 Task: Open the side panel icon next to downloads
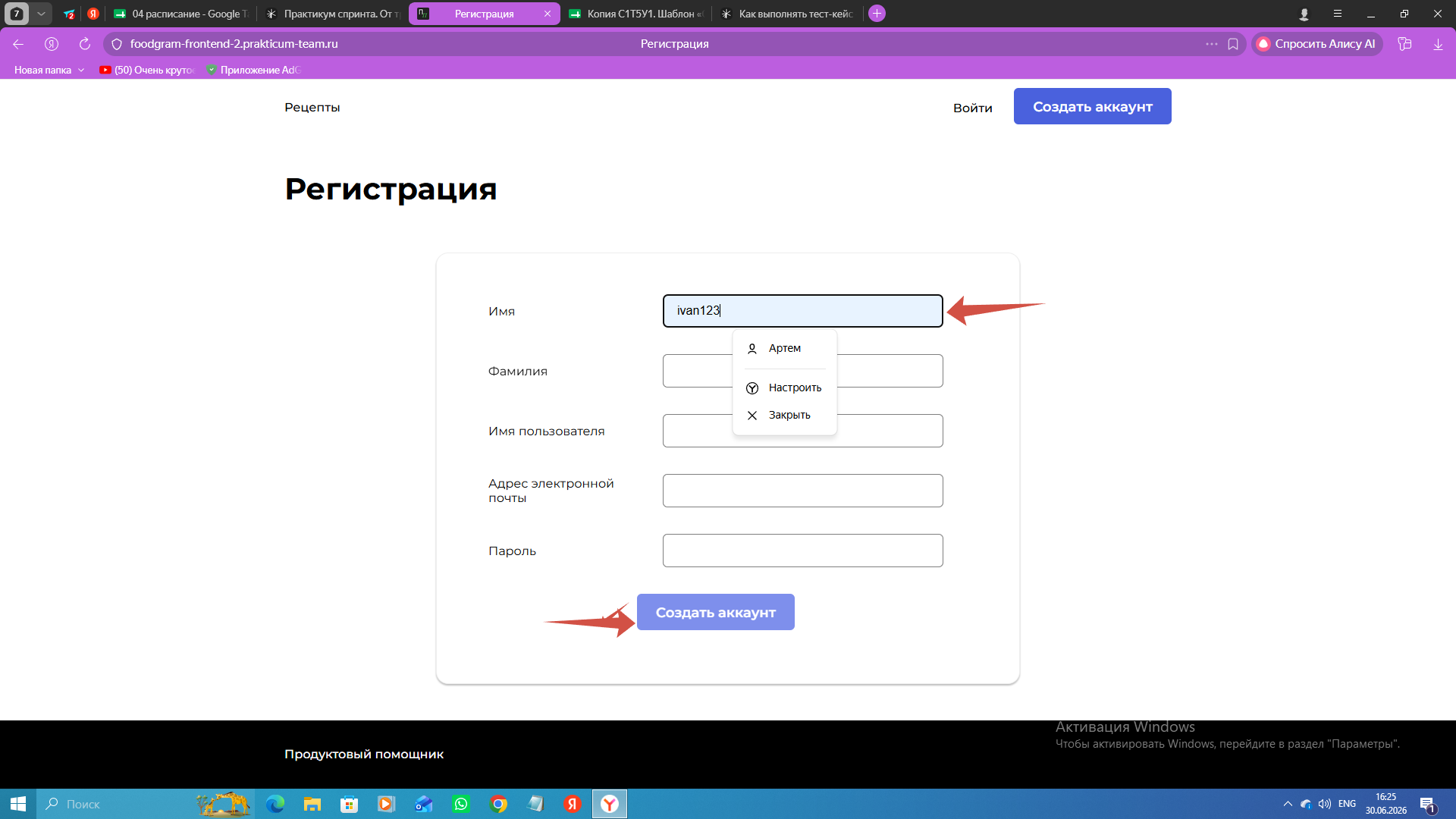(1404, 44)
